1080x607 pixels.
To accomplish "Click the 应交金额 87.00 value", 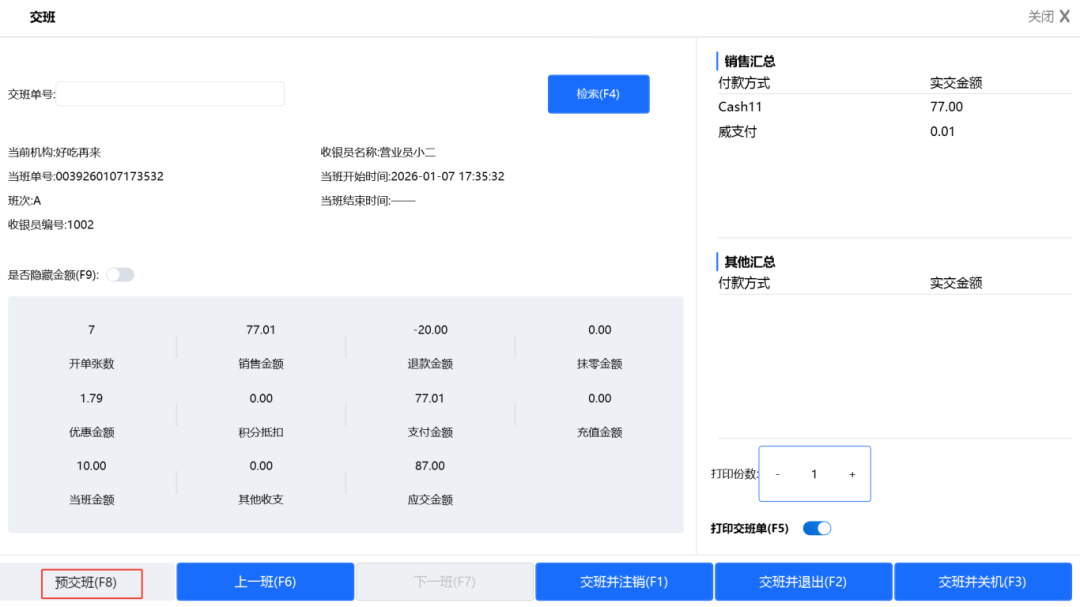I will coord(429,466).
